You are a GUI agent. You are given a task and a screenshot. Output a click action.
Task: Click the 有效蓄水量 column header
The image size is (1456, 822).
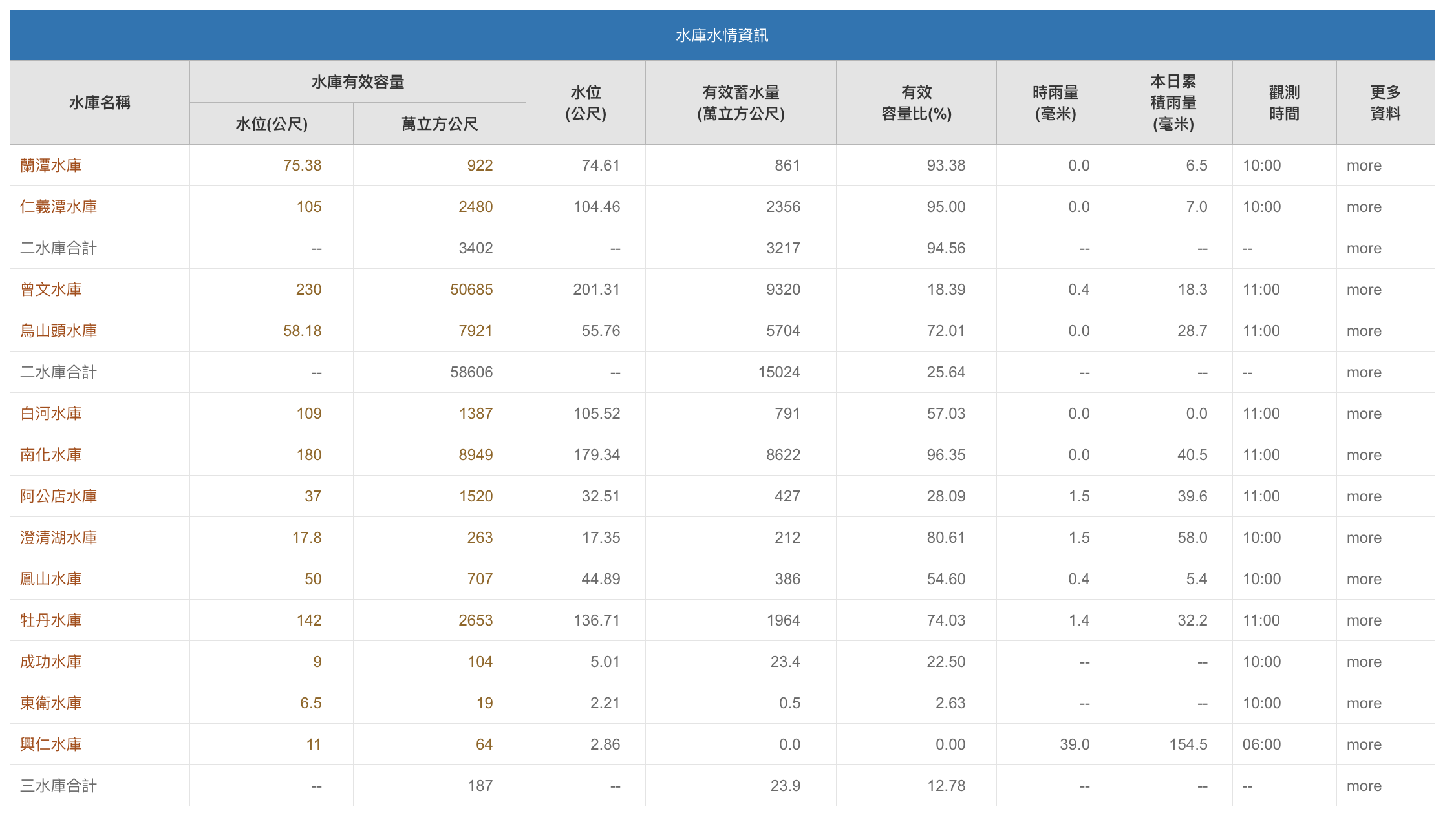point(741,103)
